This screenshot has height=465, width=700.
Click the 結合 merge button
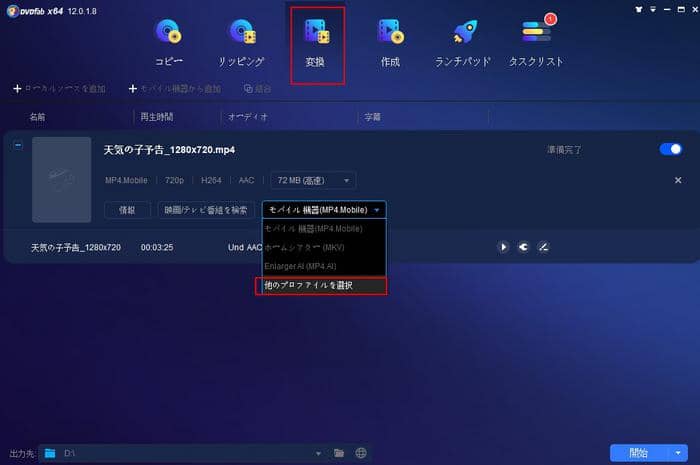pyautogui.click(x=258, y=89)
